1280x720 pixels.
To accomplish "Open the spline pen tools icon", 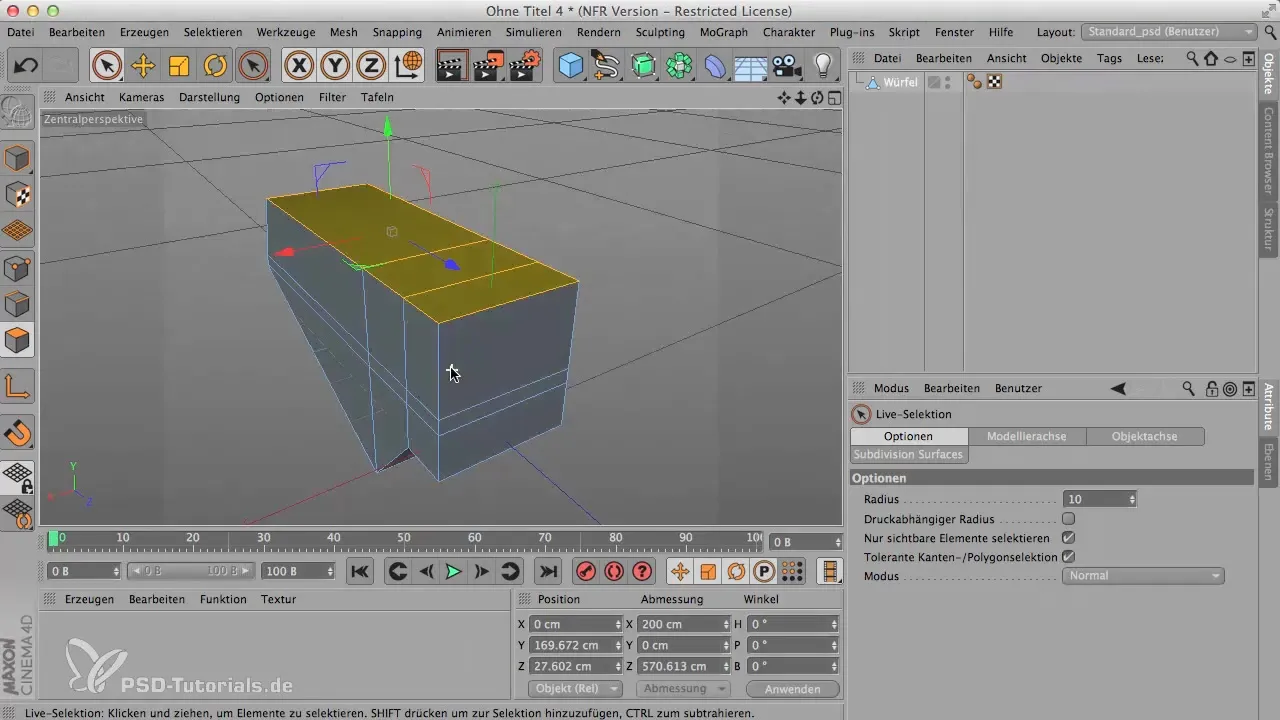I will [607, 66].
